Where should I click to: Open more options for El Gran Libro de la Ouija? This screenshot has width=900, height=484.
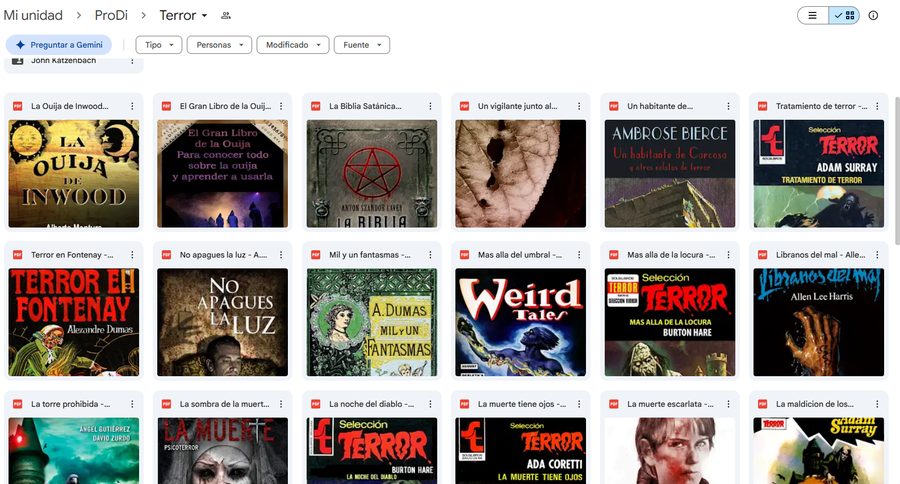point(281,106)
